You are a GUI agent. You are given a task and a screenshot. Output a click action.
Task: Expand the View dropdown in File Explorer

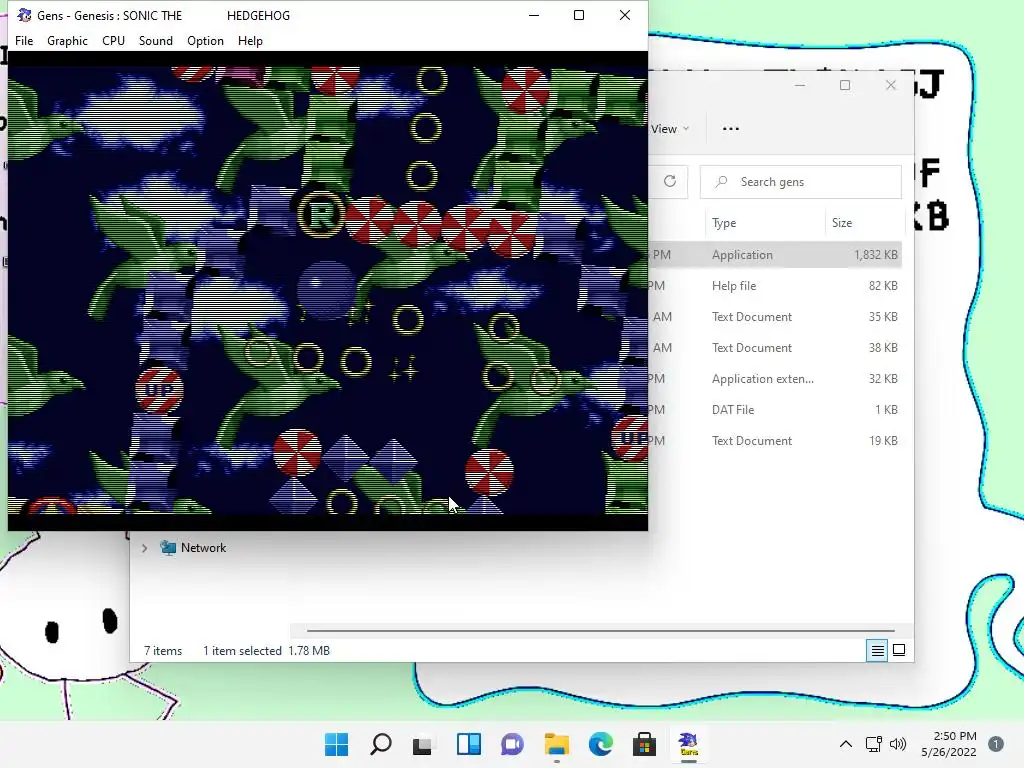(670, 129)
